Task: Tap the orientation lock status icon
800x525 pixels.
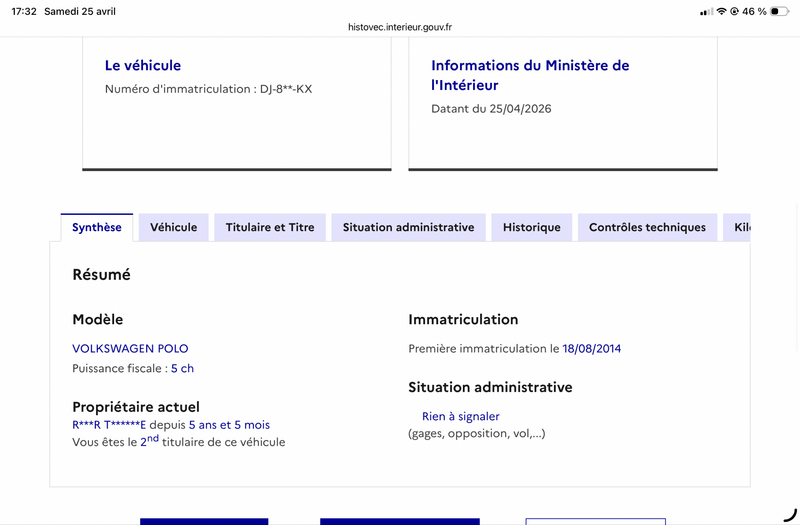Action: tap(735, 11)
